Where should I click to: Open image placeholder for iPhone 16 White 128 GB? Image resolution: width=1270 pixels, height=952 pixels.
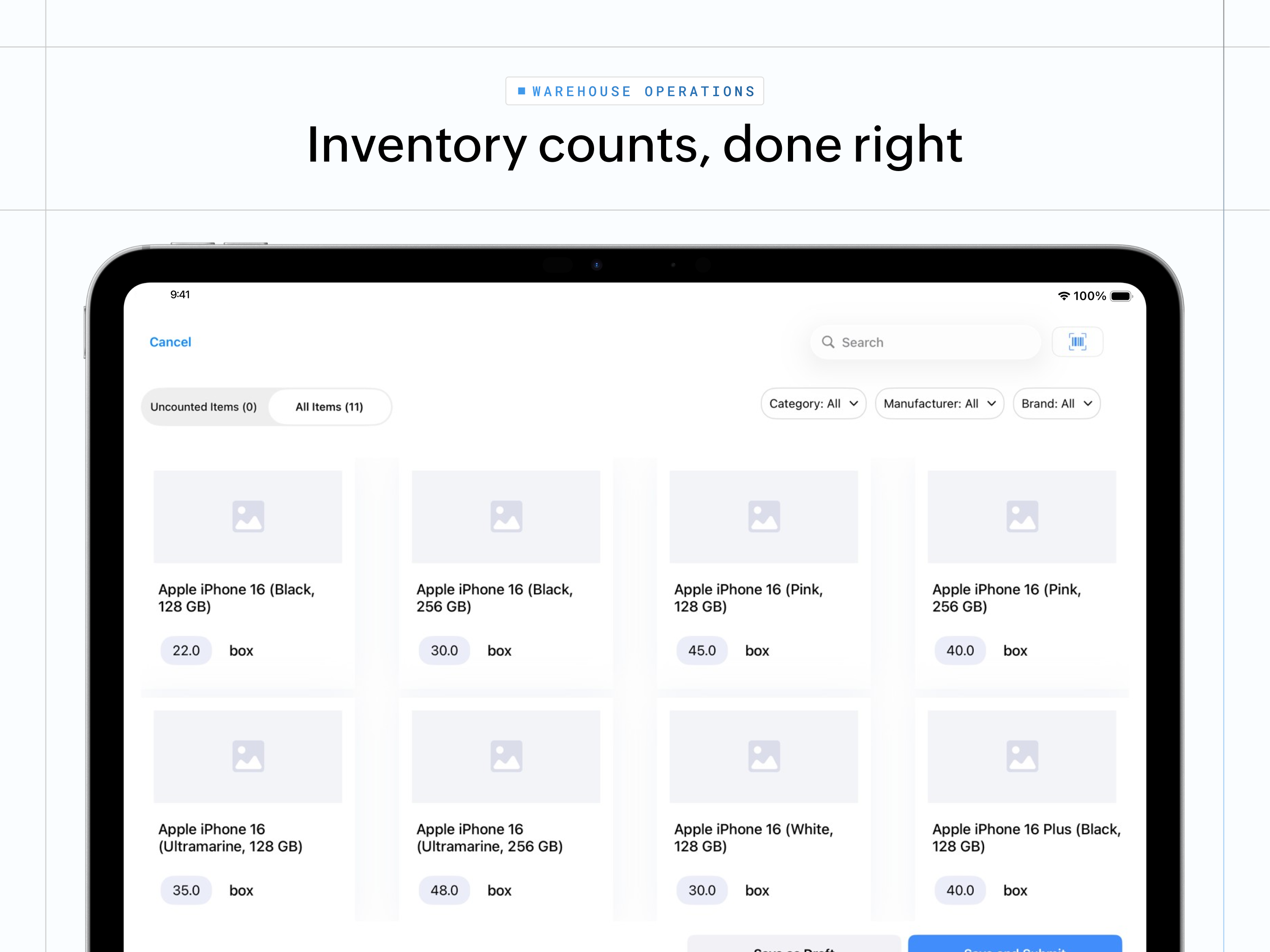(x=764, y=756)
